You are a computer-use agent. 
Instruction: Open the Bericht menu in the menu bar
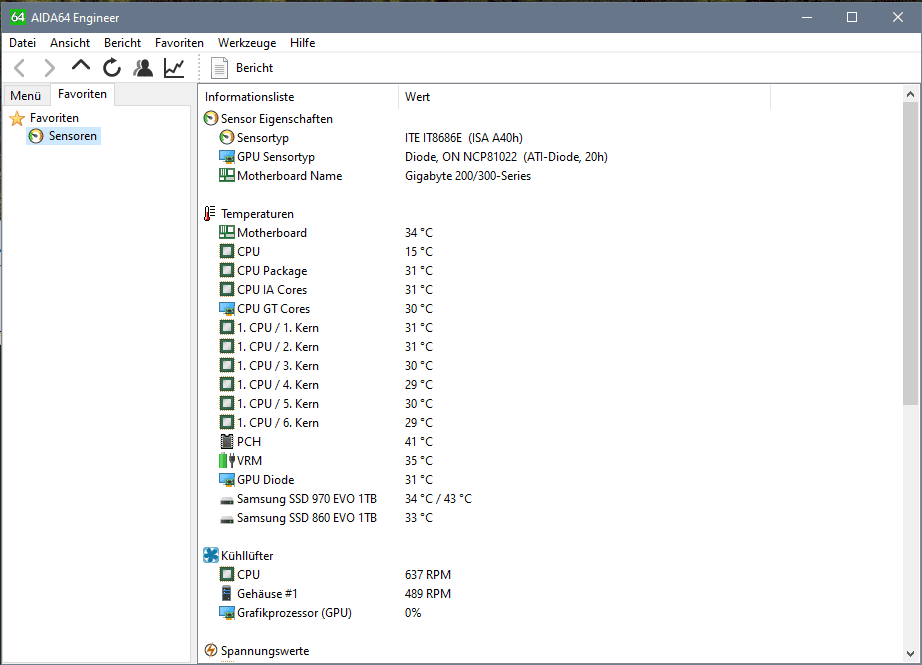coord(122,43)
